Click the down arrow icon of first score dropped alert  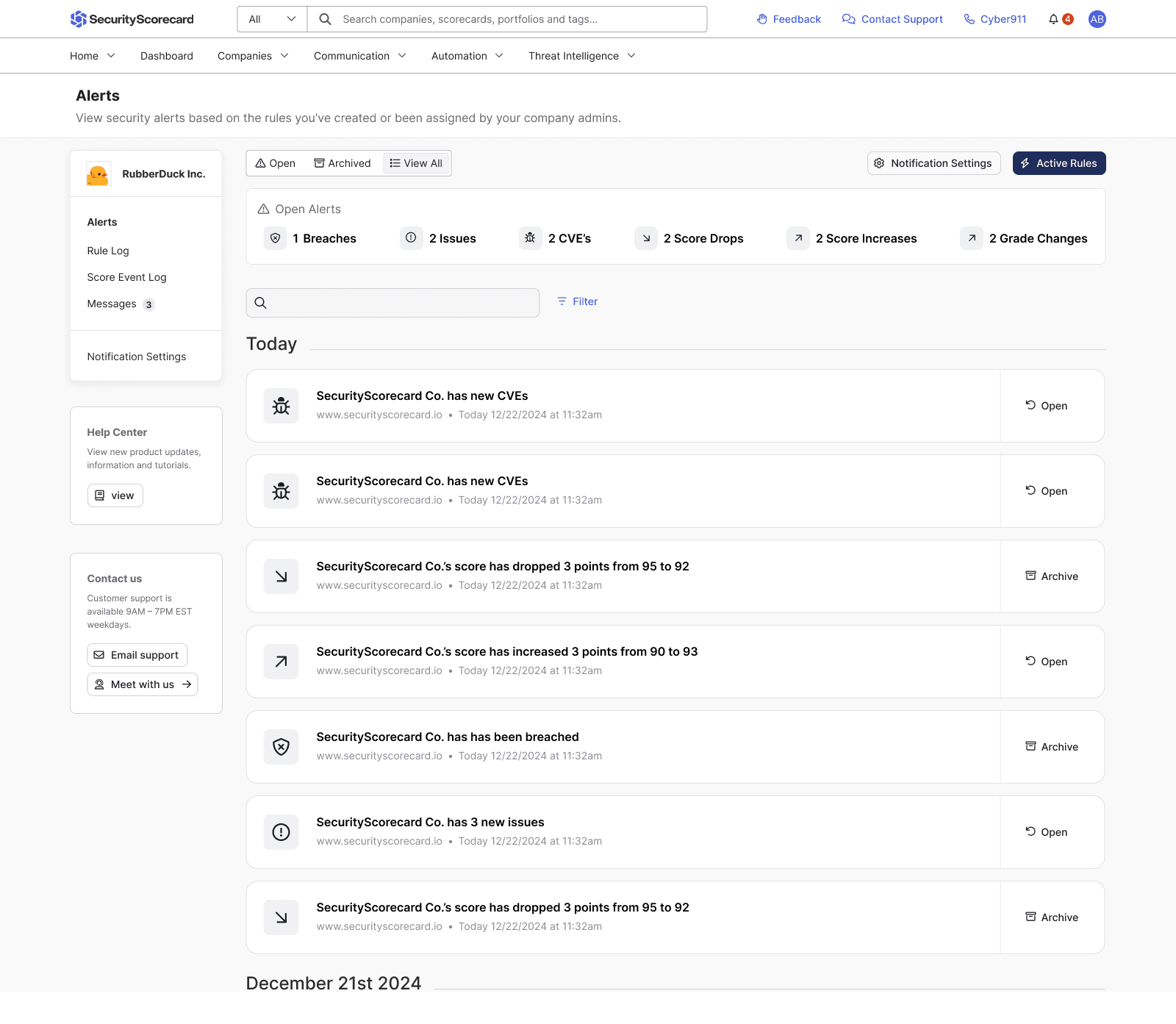[281, 576]
